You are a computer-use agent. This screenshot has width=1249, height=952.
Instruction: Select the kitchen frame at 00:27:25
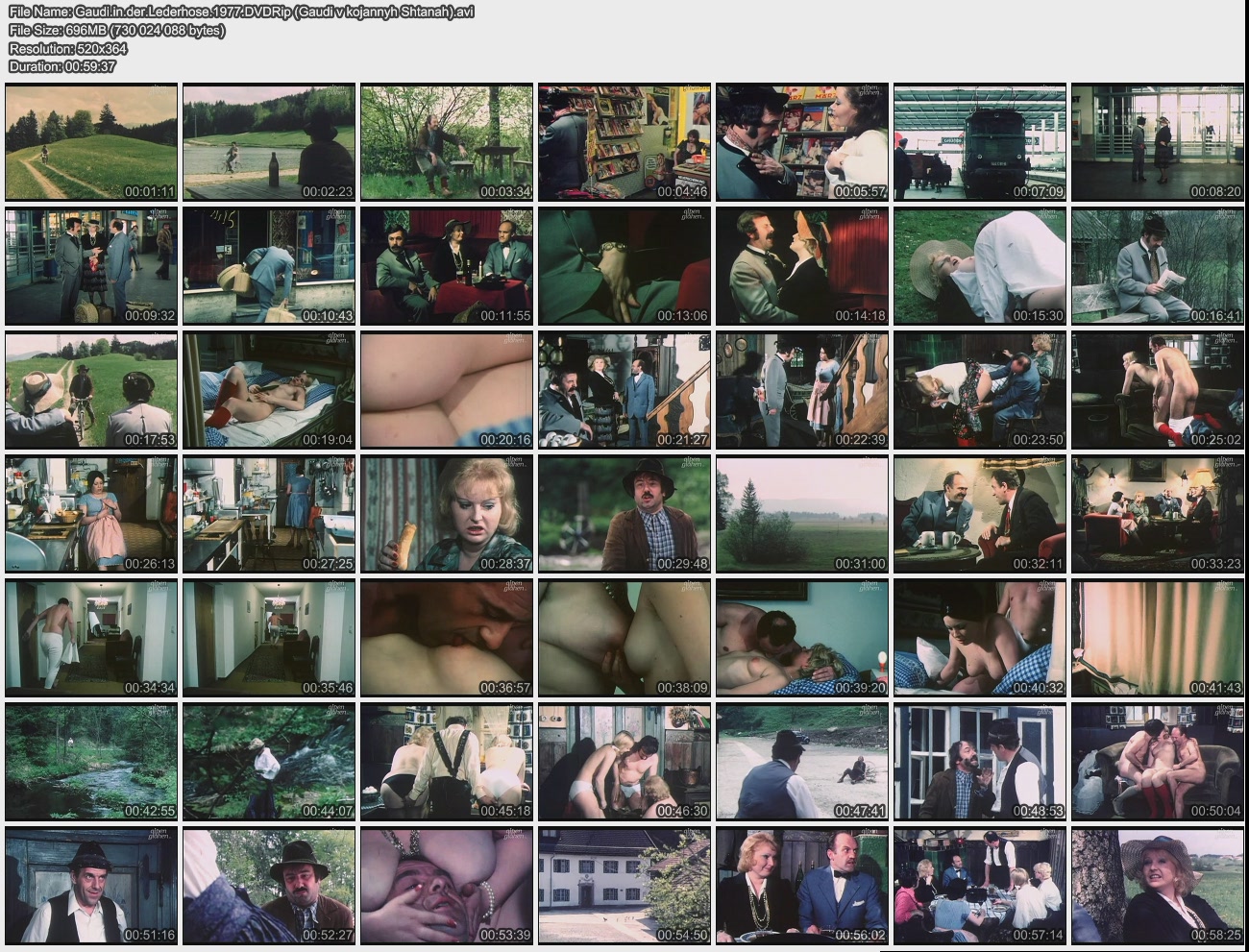(x=269, y=514)
